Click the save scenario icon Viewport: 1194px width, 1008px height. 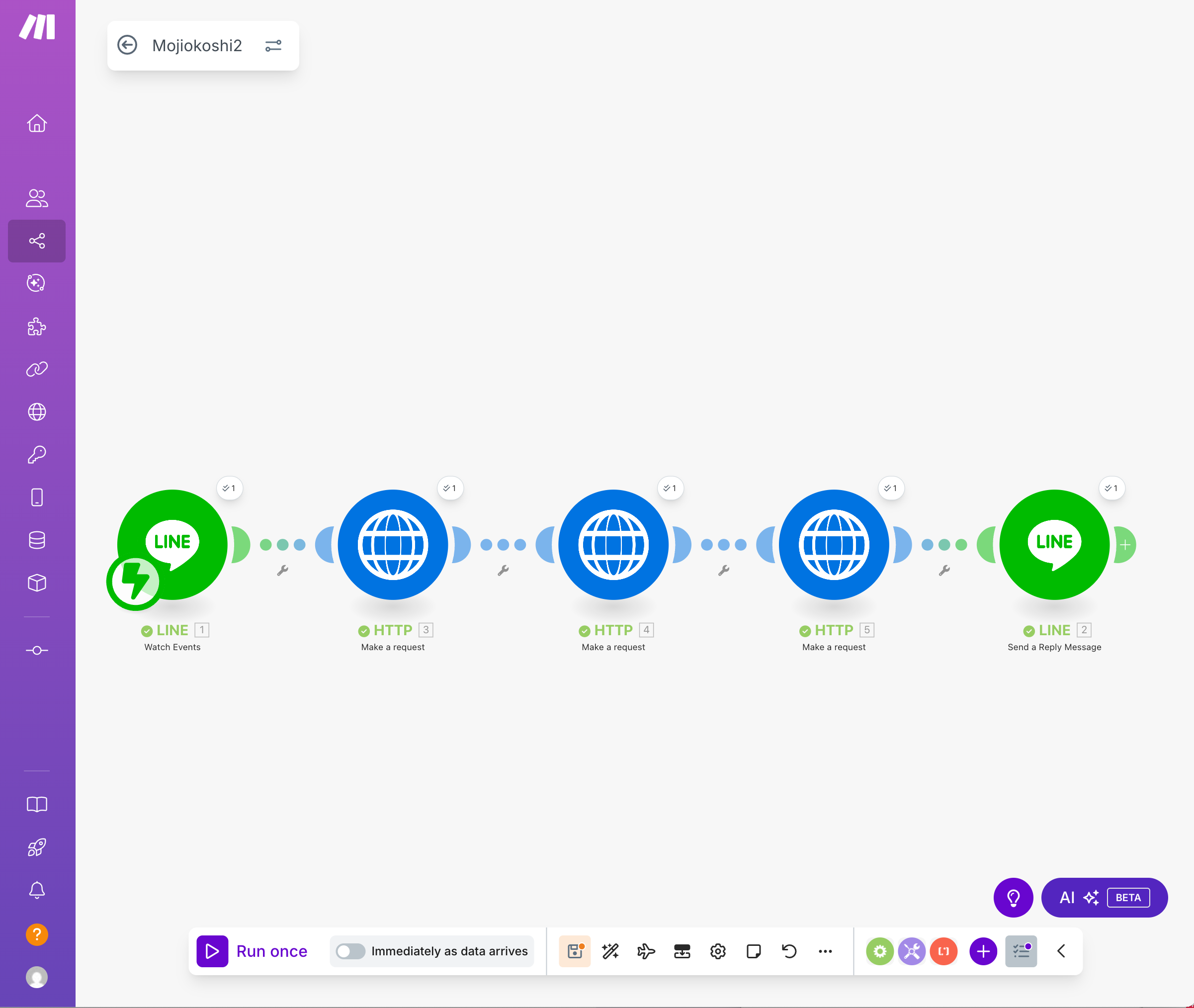pyautogui.click(x=575, y=951)
